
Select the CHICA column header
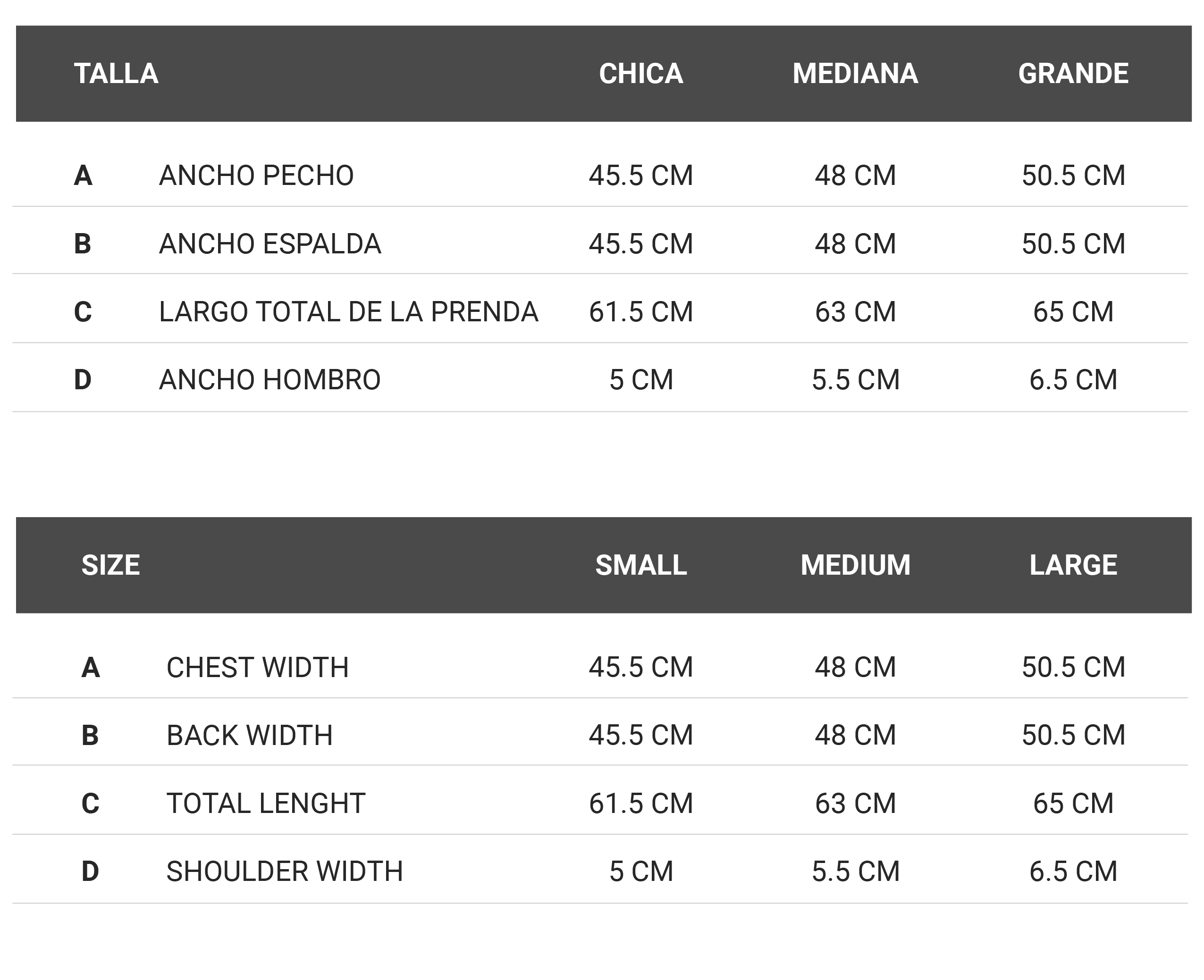[x=641, y=74]
